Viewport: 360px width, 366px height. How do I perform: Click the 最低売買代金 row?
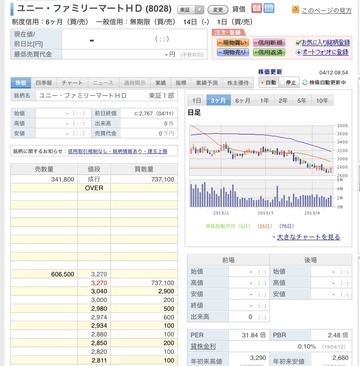click(x=109, y=54)
